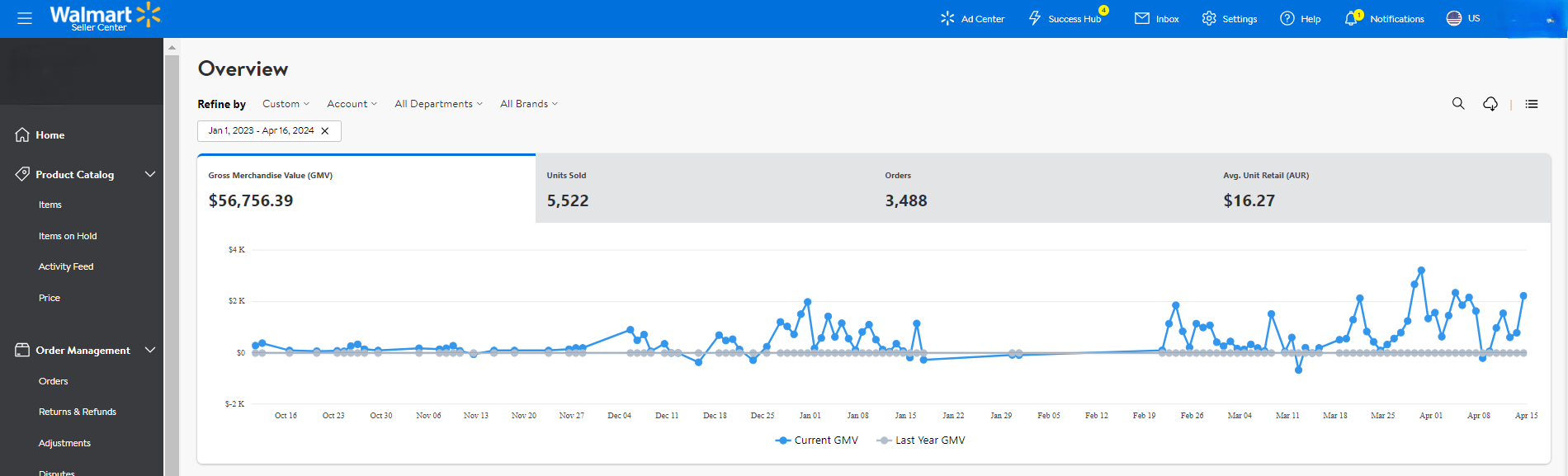Open the Inbox envelope icon

pyautogui.click(x=1142, y=18)
